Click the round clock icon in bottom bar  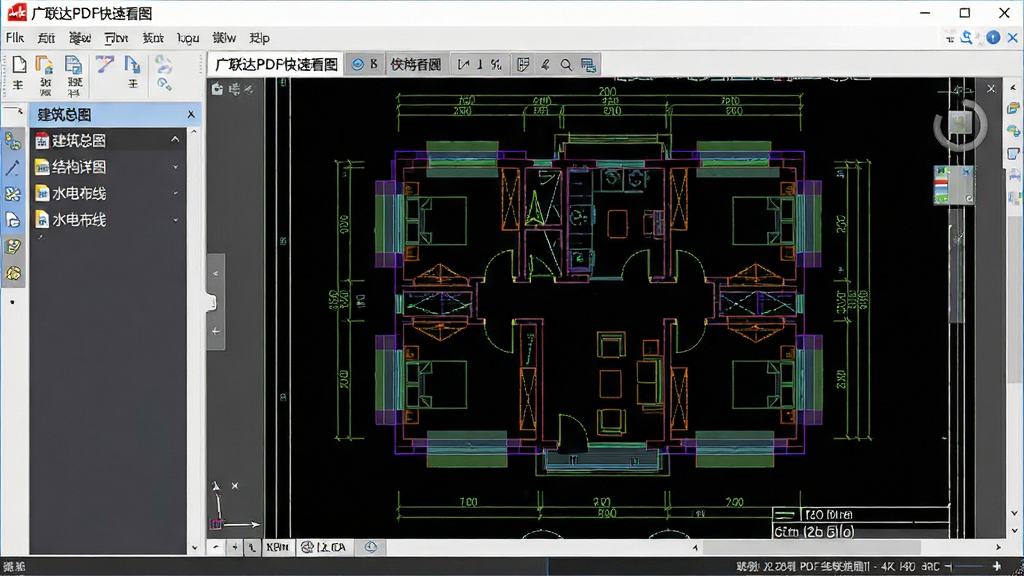pos(371,547)
